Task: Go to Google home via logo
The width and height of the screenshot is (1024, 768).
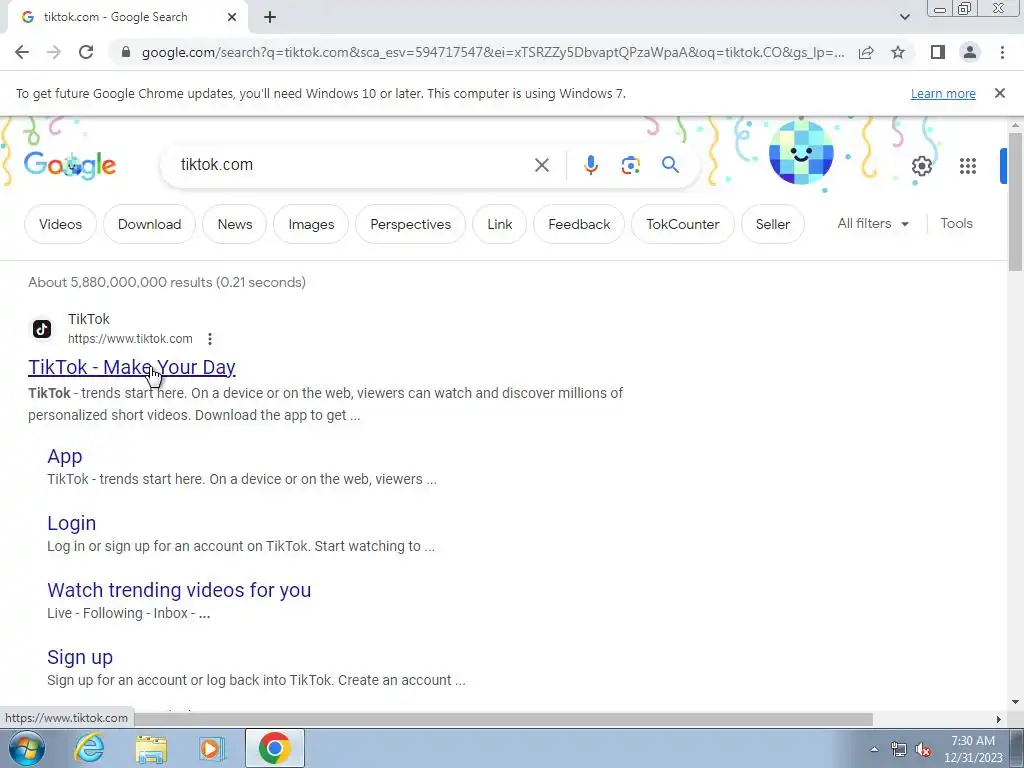Action: pyautogui.click(x=70, y=165)
